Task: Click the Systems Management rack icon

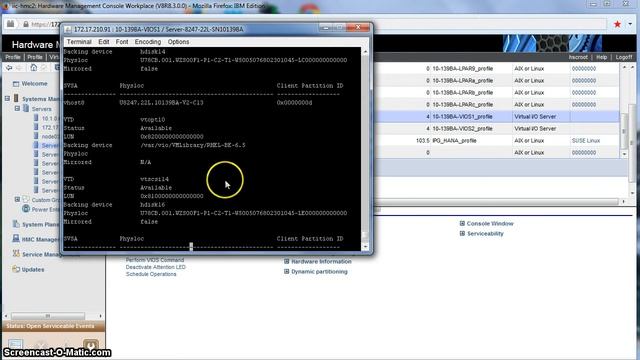Action: [16, 98]
